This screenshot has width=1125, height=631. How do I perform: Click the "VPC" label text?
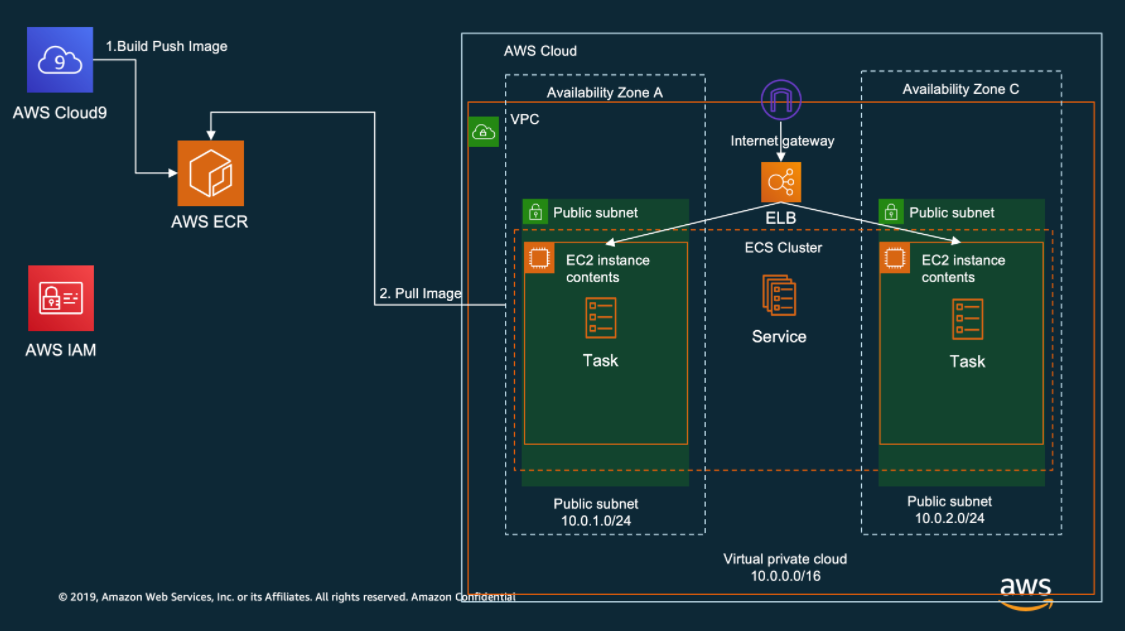[525, 119]
